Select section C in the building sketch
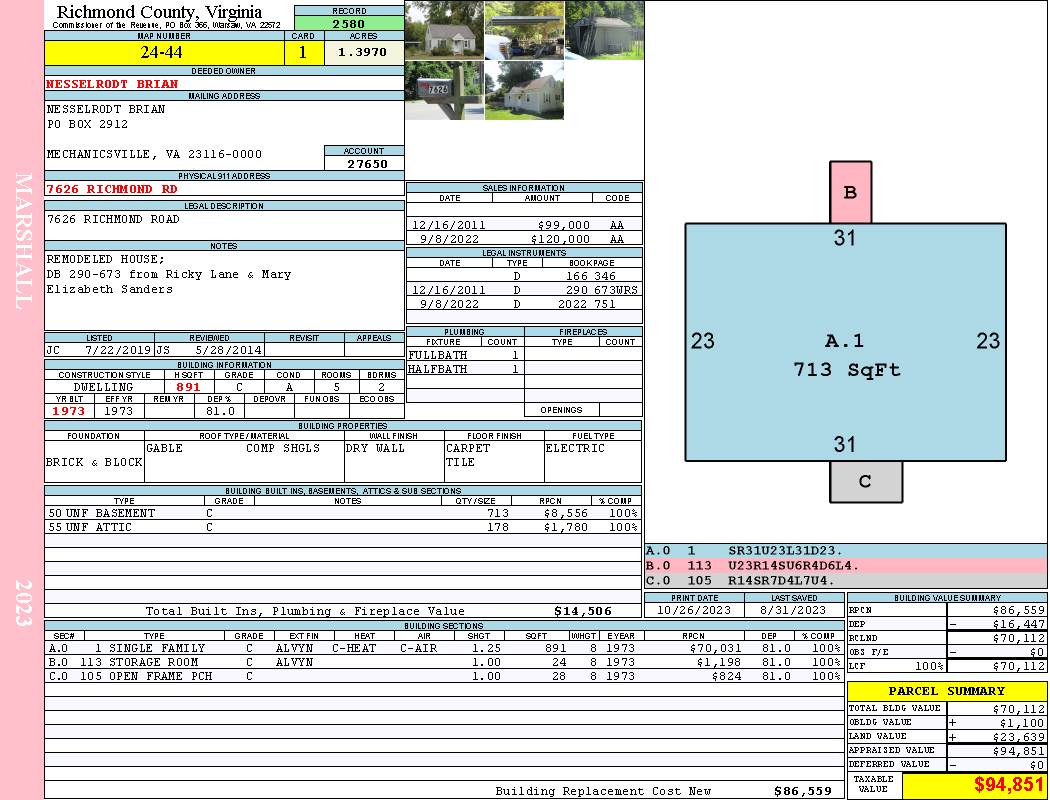1050x800 pixels. pos(866,481)
